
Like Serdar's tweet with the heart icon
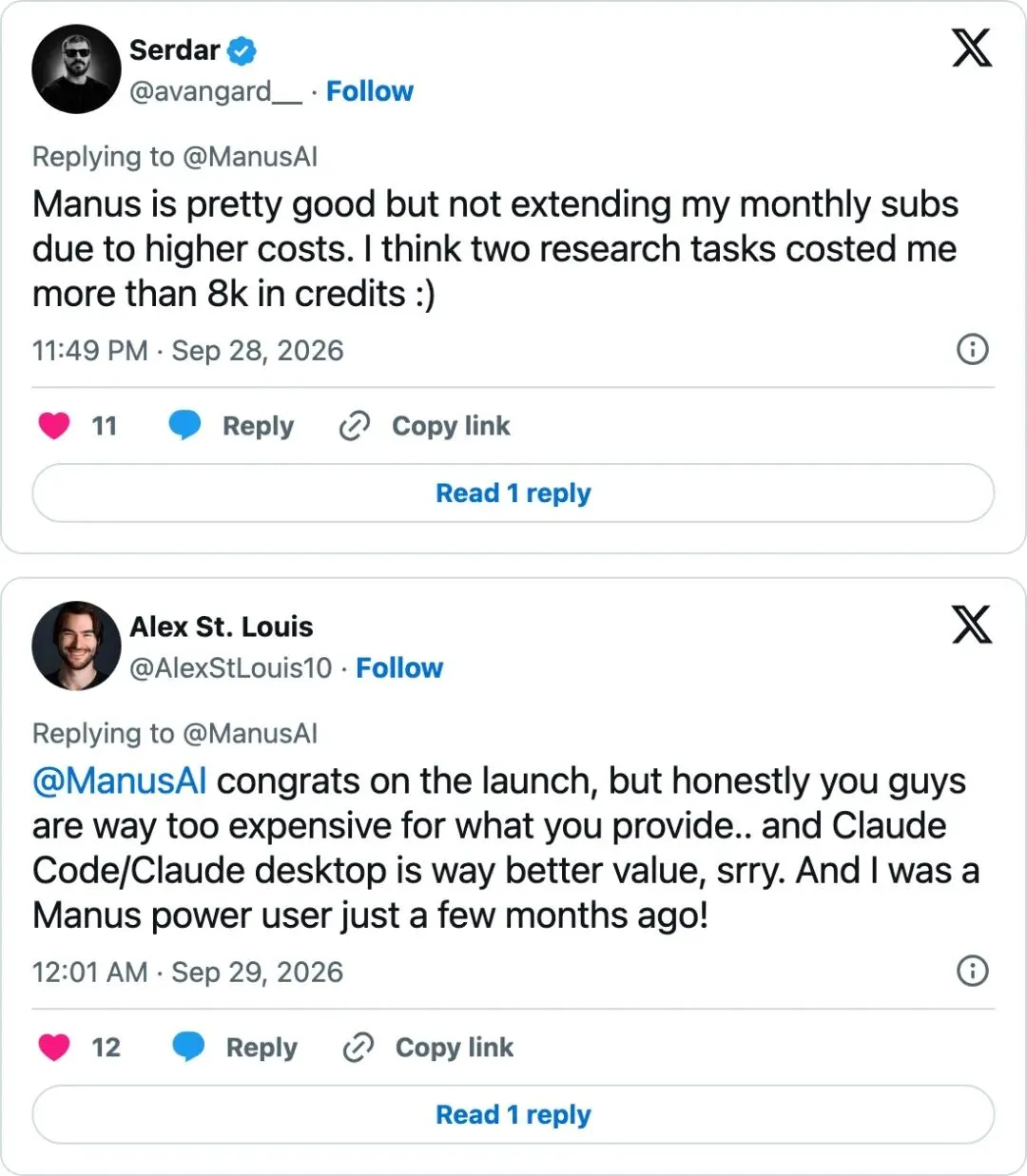(54, 426)
